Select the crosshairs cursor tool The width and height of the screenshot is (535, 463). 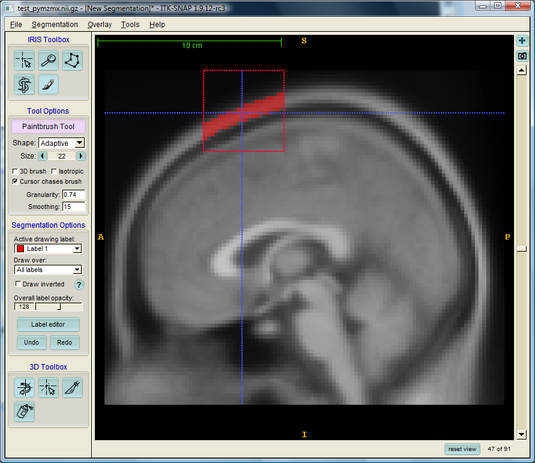(x=24, y=60)
